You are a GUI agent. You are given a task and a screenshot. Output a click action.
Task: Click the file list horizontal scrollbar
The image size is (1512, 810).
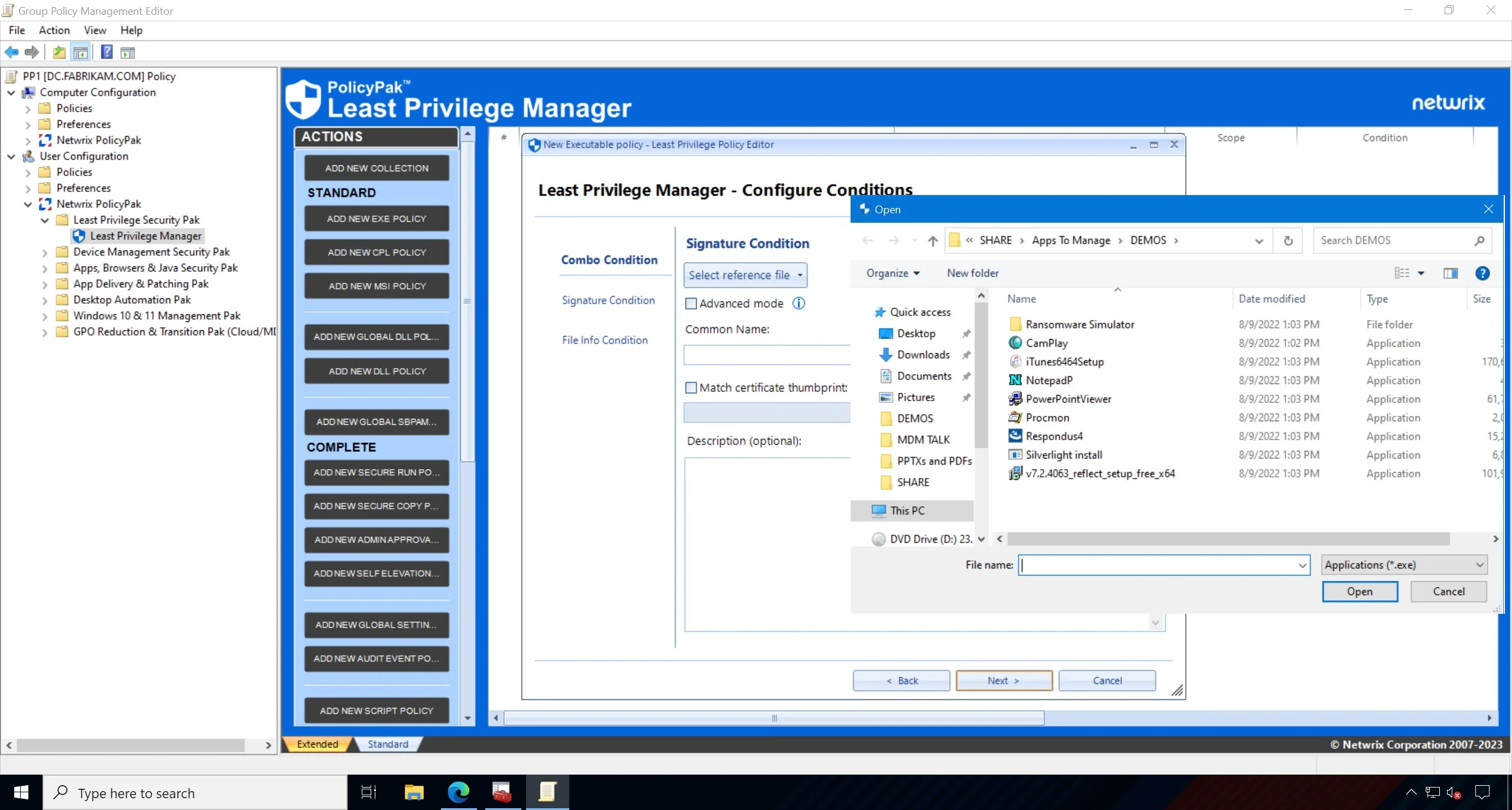1228,539
